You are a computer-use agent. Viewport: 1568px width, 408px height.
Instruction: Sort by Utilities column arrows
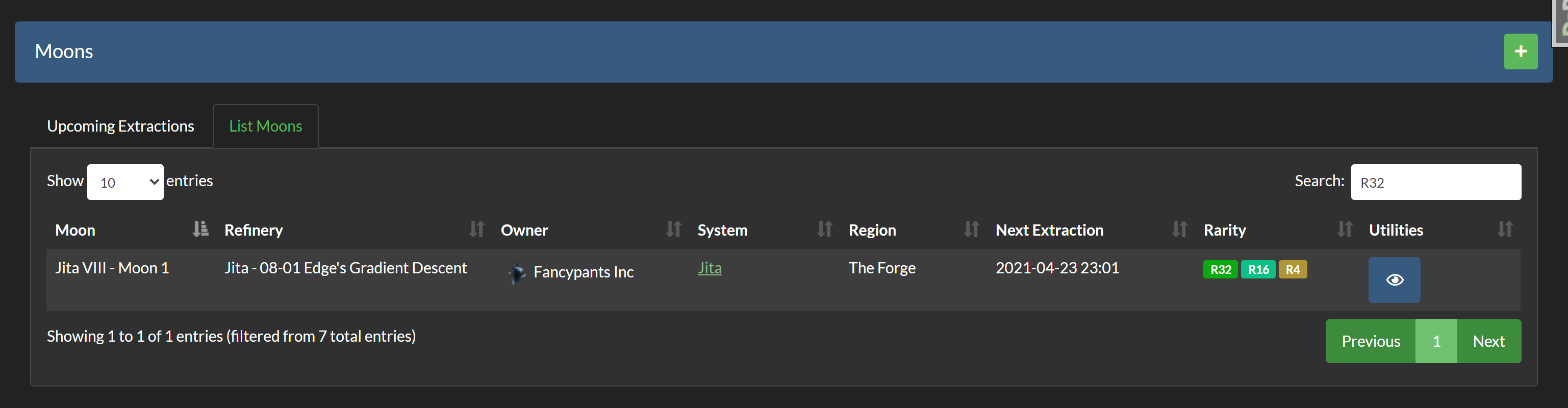click(1505, 229)
